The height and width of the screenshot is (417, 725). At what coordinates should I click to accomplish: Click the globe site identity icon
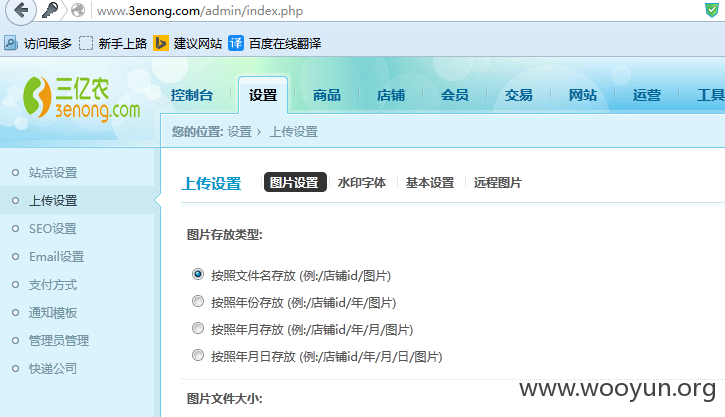pyautogui.click(x=78, y=10)
